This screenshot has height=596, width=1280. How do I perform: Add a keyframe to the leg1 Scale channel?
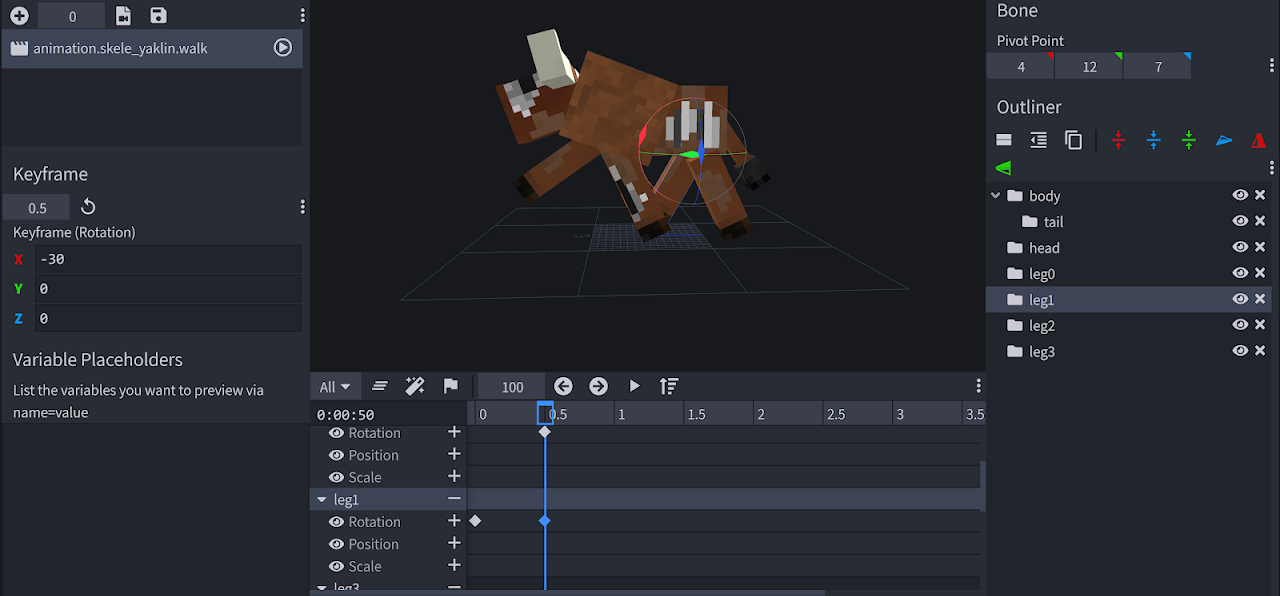pyautogui.click(x=454, y=566)
